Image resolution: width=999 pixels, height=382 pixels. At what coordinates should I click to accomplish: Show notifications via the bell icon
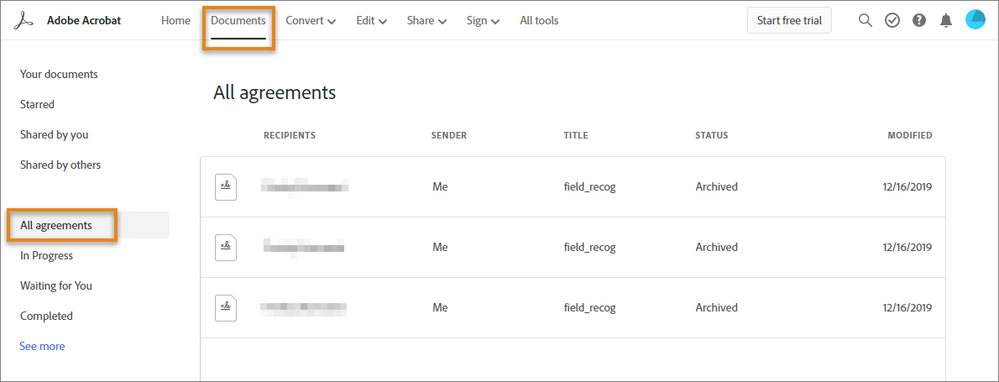946,20
